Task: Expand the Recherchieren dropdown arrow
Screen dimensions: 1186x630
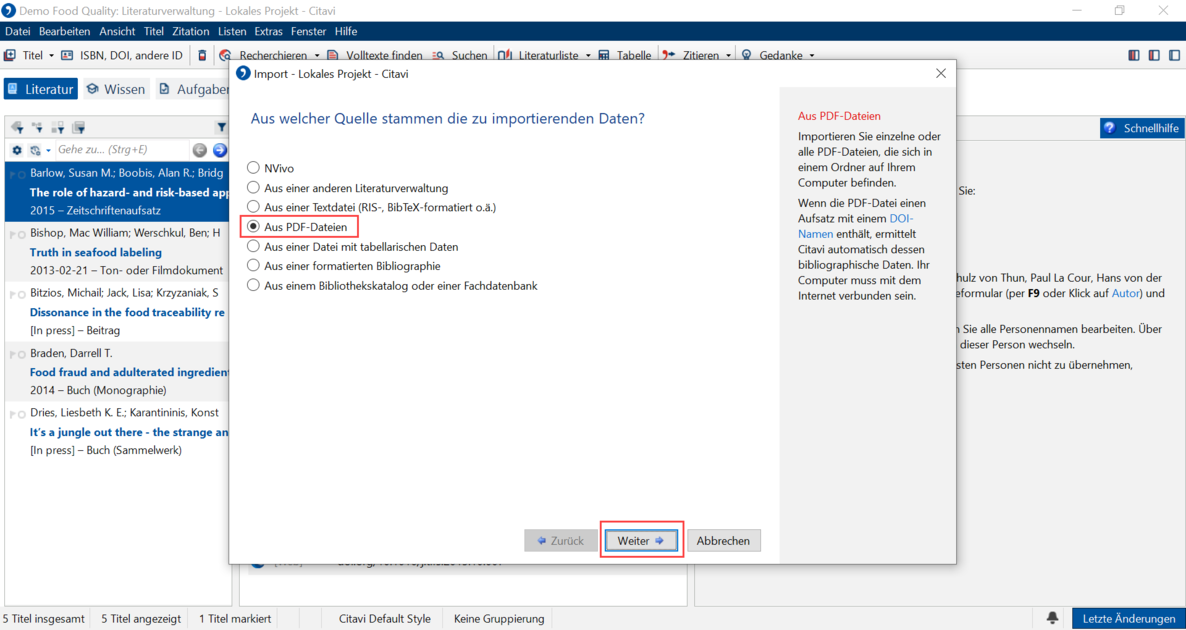Action: [317, 55]
